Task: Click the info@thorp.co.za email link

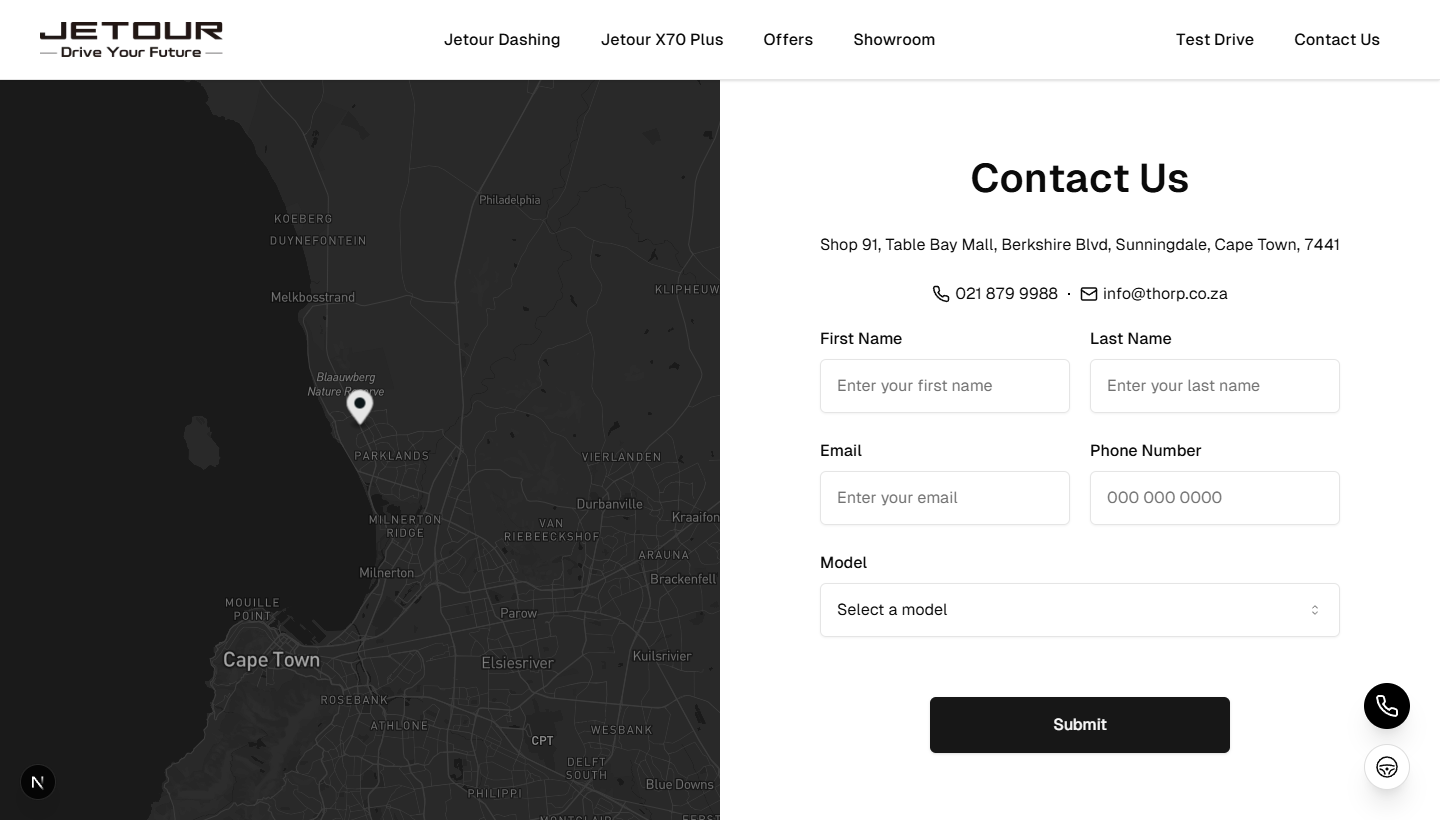Action: click(1165, 294)
